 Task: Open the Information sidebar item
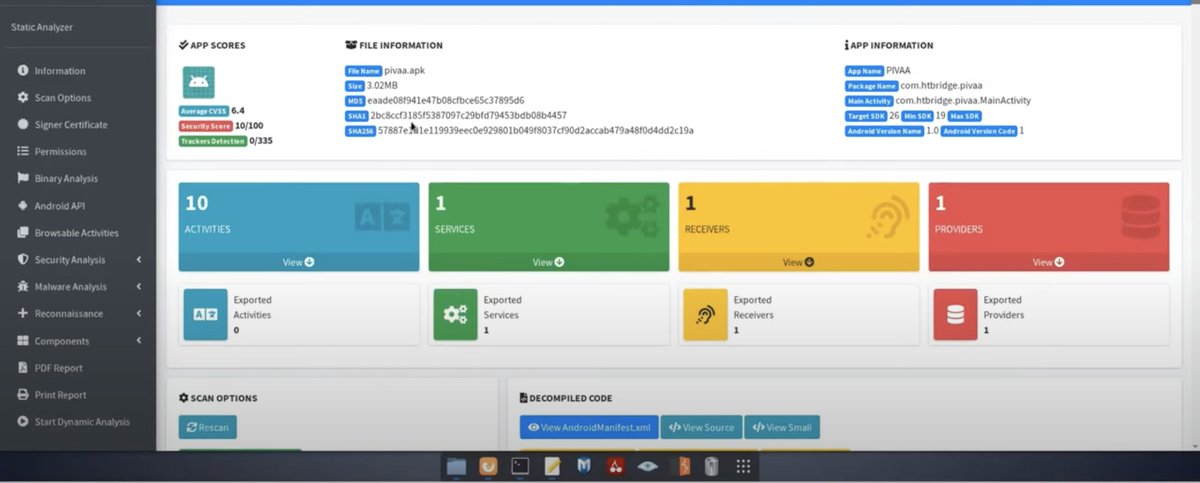[x=60, y=71]
